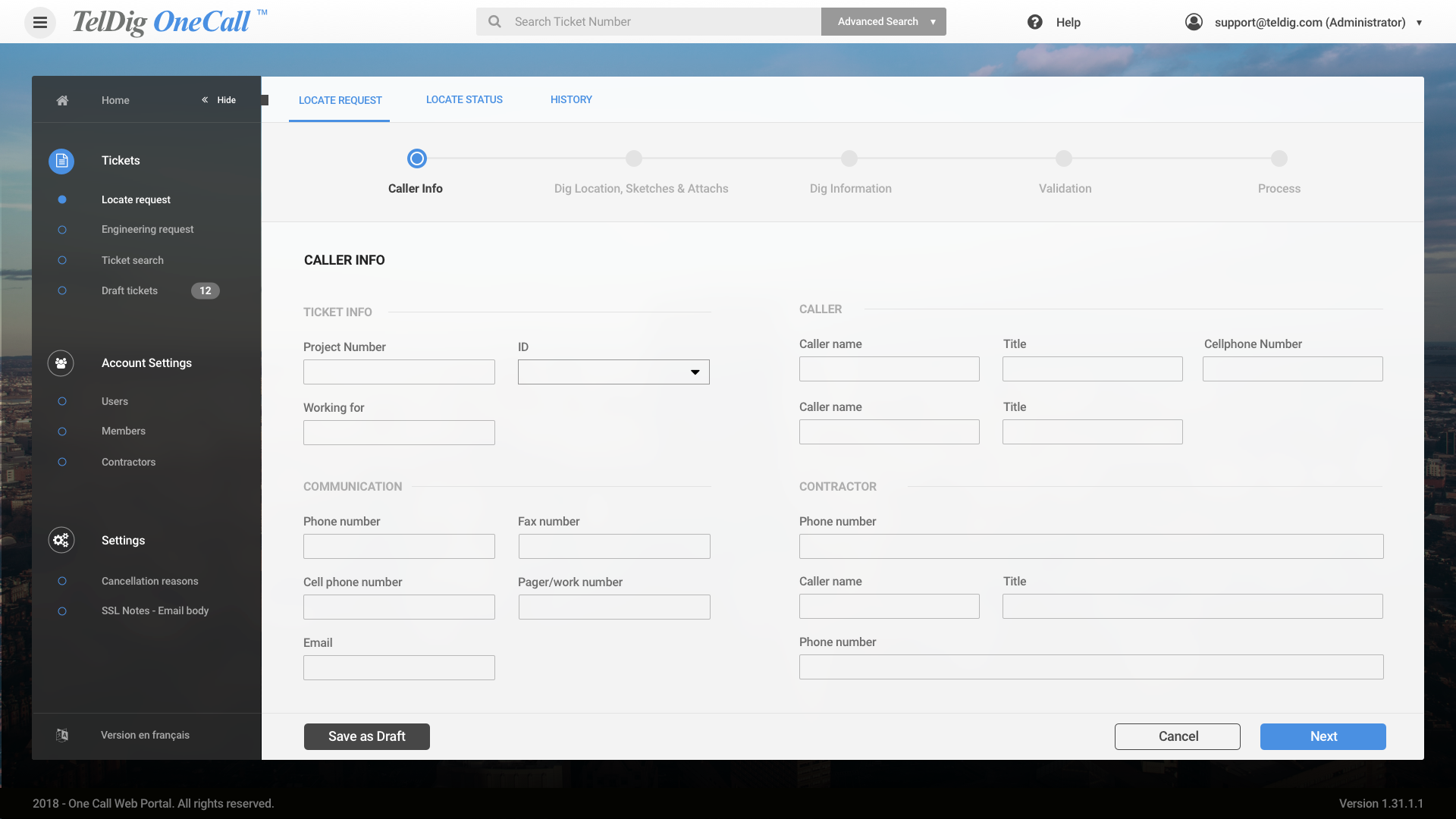
Task: Open the hamburger menu icon
Action: pos(40,22)
